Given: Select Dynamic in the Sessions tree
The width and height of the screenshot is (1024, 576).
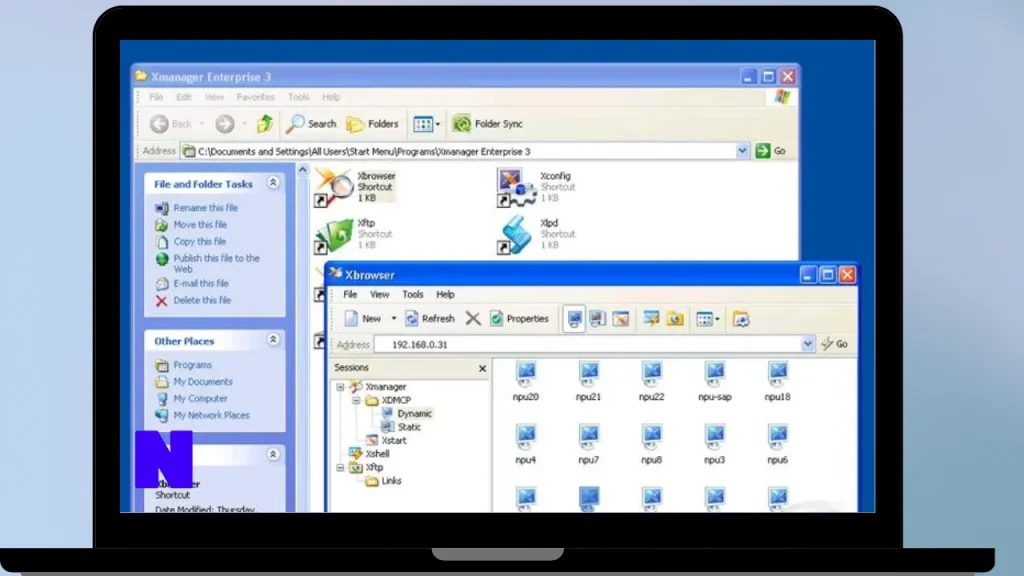Looking at the screenshot, I should [414, 413].
